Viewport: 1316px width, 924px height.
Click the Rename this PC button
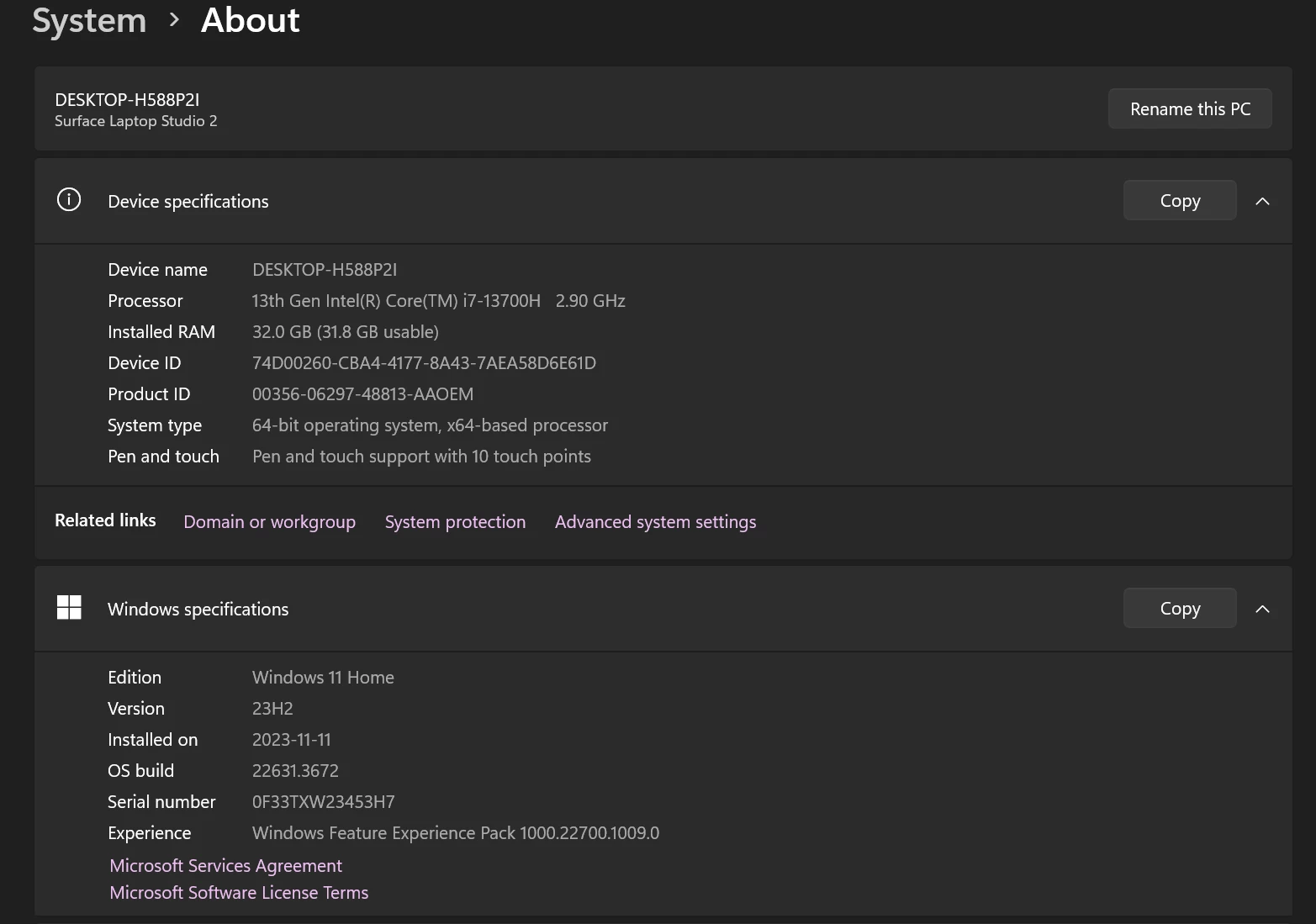tap(1190, 108)
